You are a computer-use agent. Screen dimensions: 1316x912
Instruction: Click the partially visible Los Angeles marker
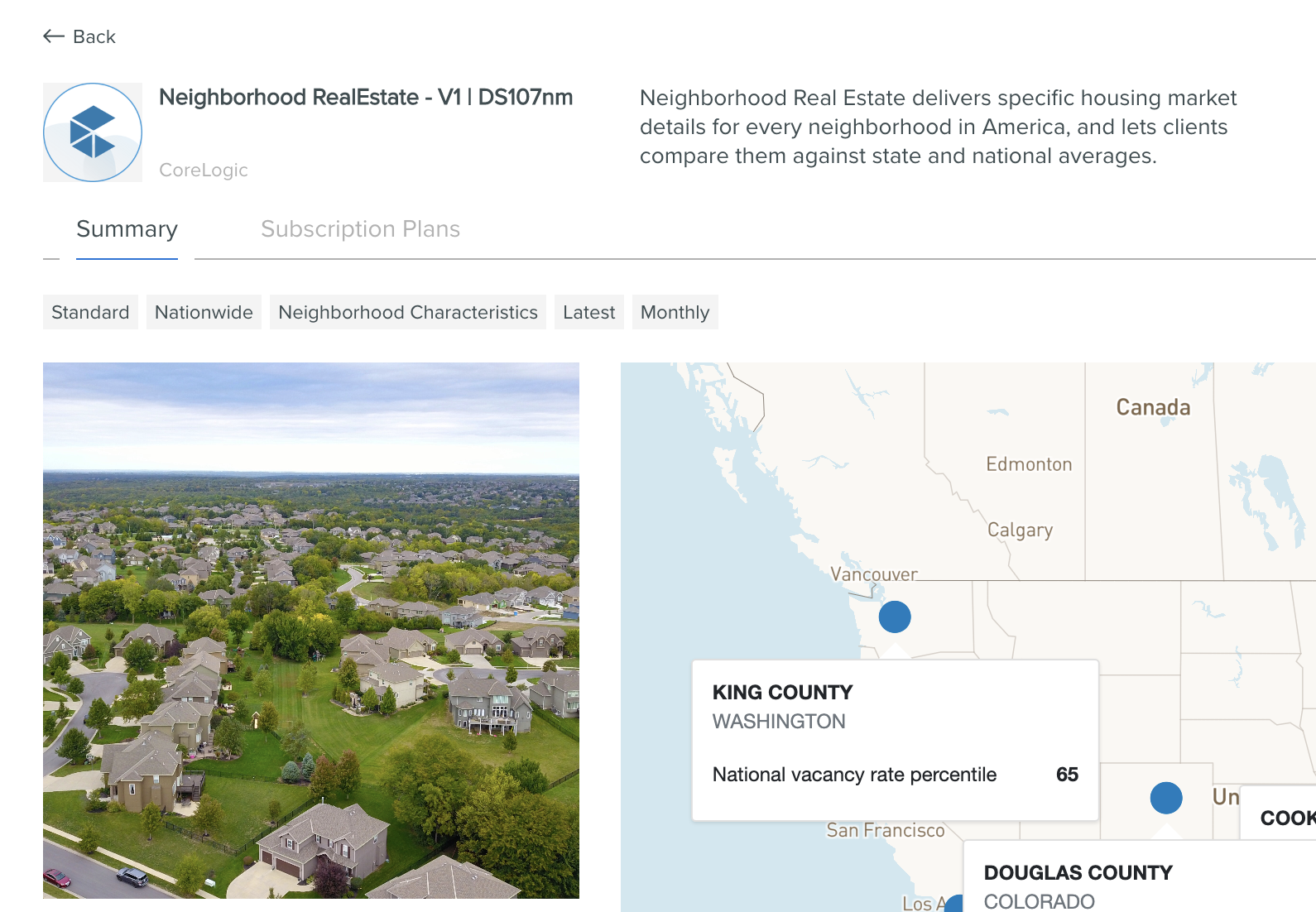point(956,904)
